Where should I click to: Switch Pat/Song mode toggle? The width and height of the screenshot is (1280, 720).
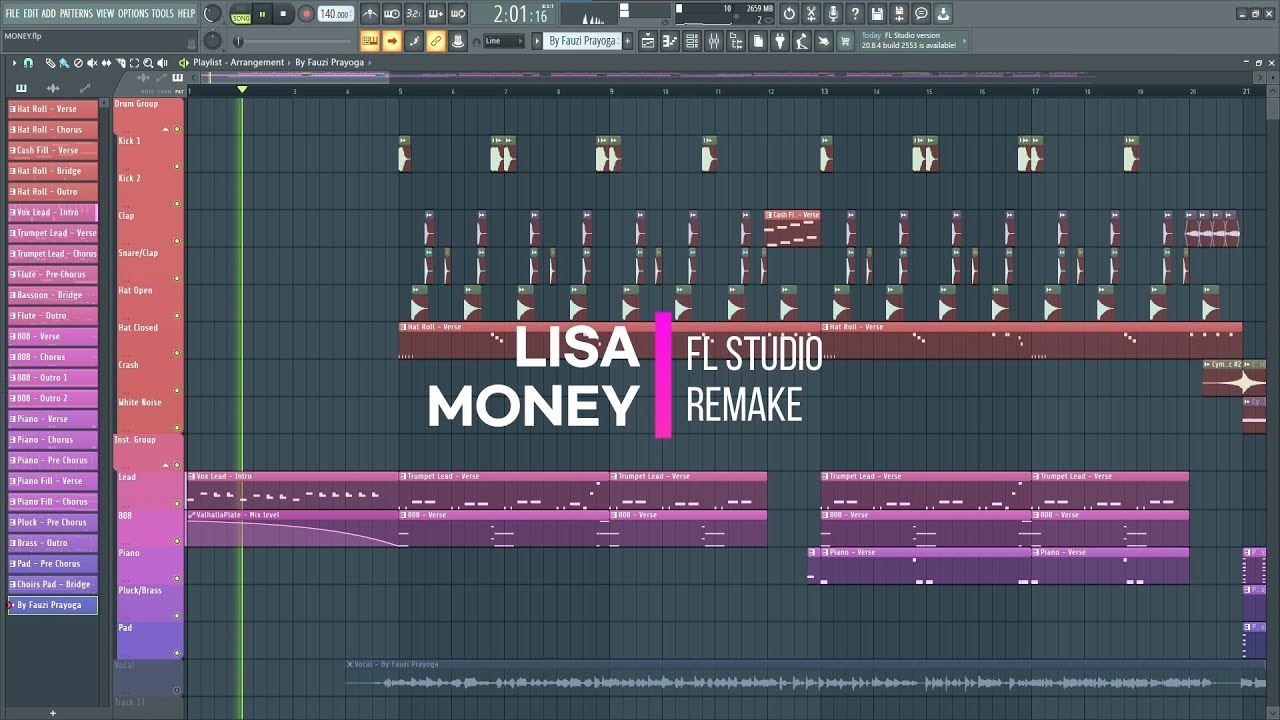241,14
